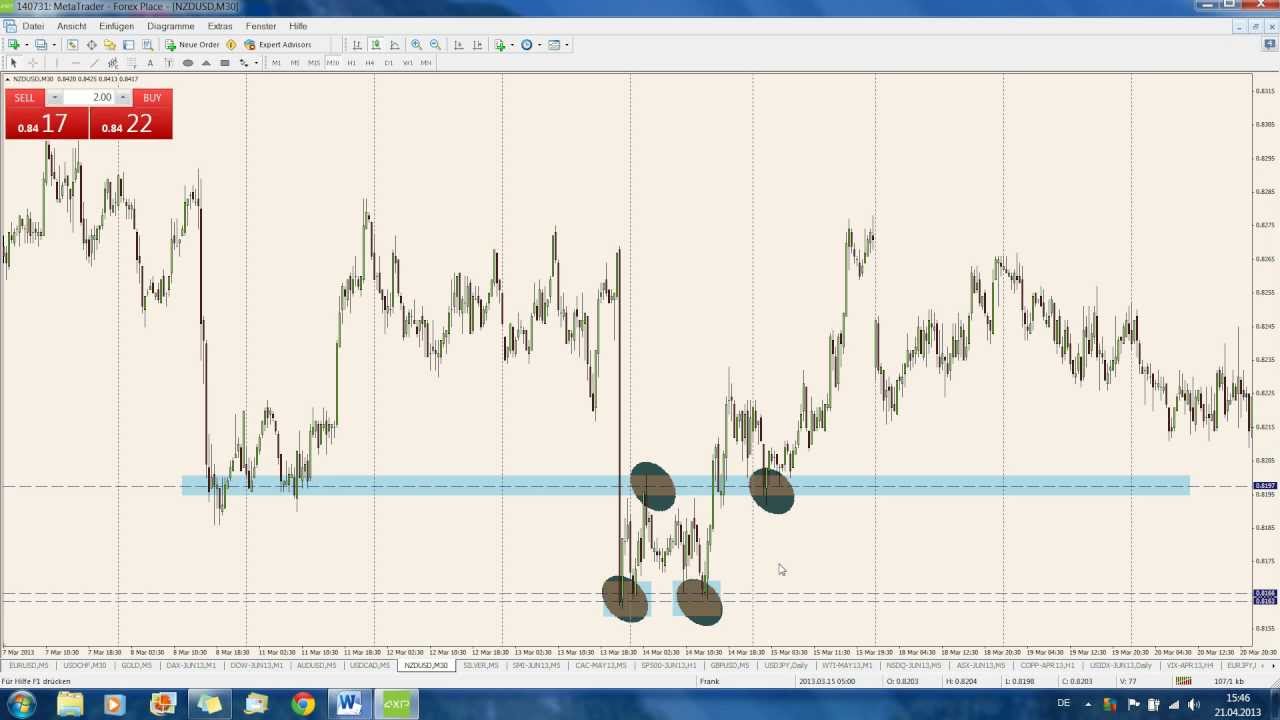
Task: Toggle chart auto scroll
Action: 458,45
